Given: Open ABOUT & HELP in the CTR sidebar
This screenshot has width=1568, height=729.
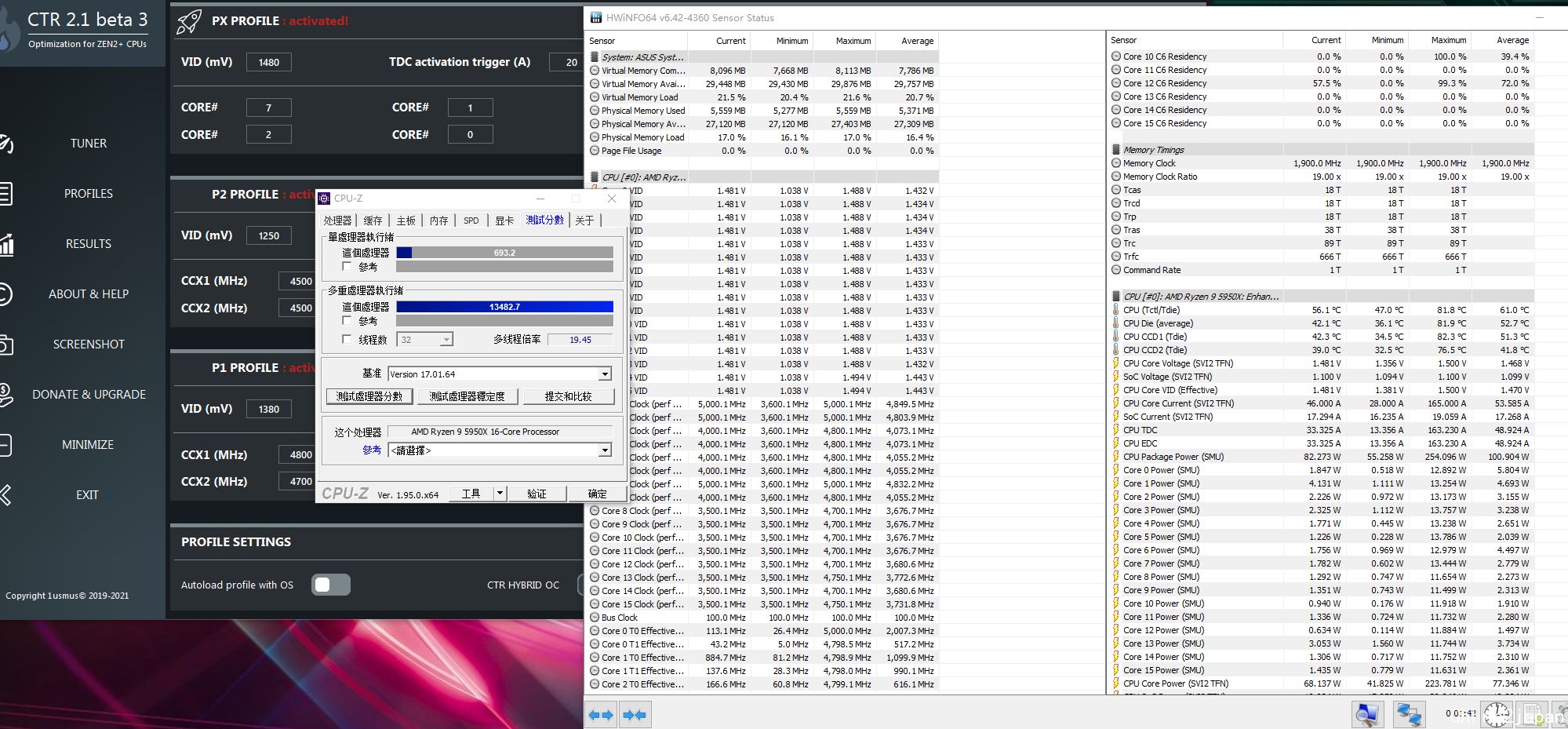Looking at the screenshot, I should pyautogui.click(x=88, y=294).
